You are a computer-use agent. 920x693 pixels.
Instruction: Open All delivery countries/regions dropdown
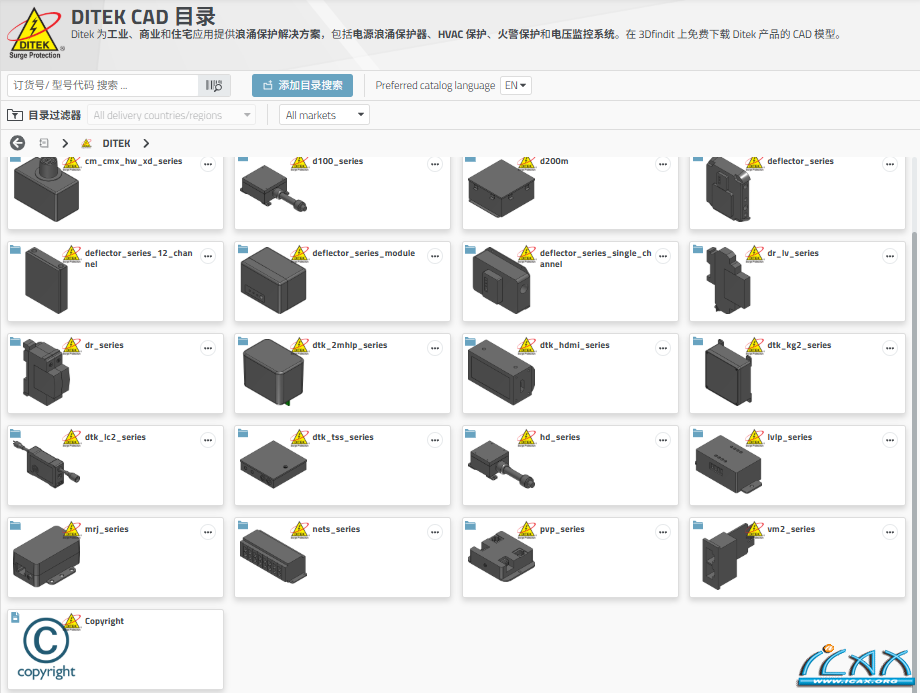171,115
